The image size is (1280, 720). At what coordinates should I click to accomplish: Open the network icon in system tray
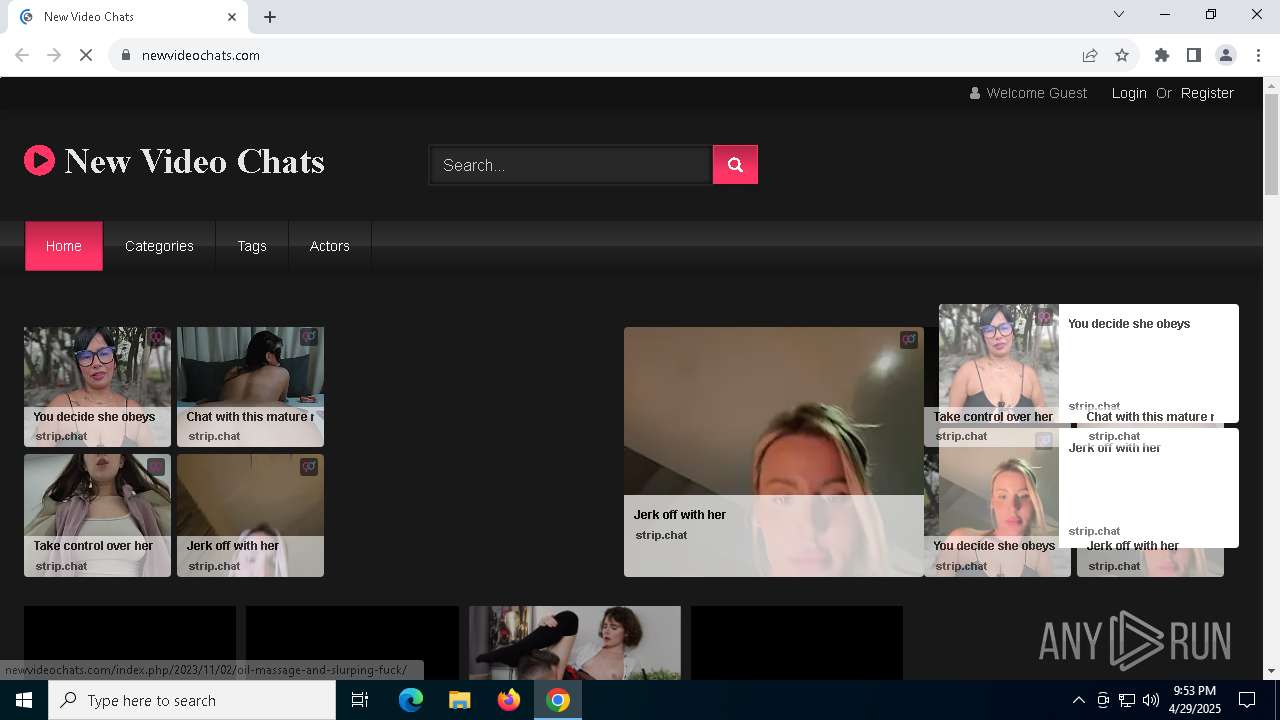(x=1127, y=700)
